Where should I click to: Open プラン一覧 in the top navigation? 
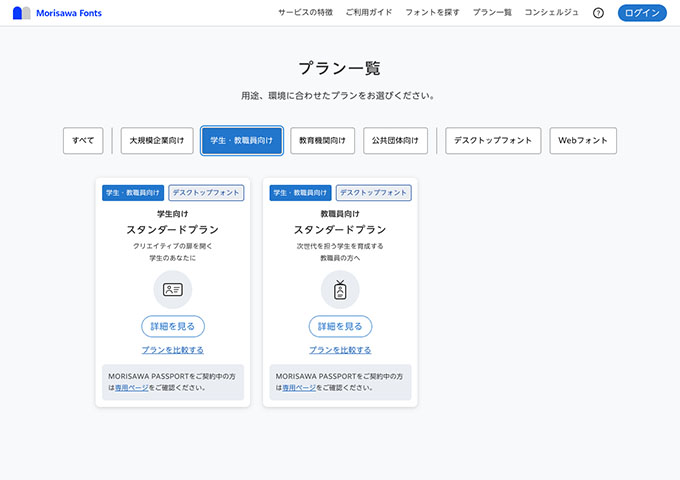[x=492, y=13]
